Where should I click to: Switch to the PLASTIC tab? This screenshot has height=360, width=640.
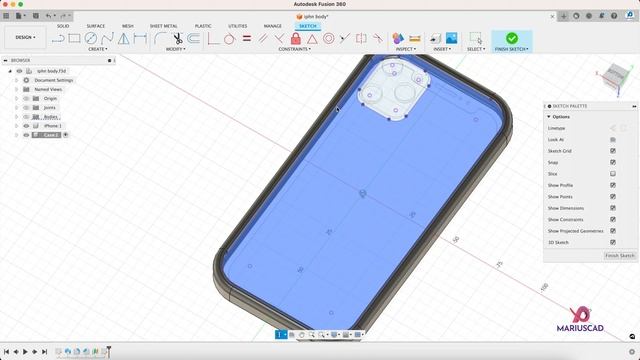click(203, 26)
